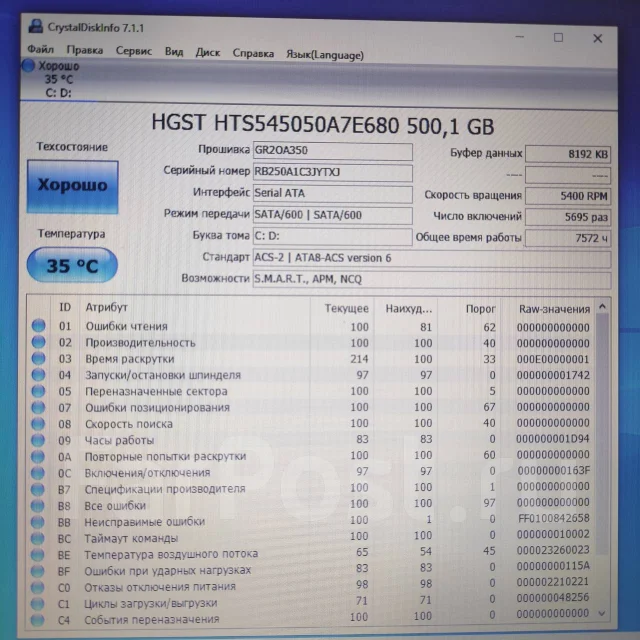
Task: Click the Прошивка field GR2OA350
Action: (332, 151)
